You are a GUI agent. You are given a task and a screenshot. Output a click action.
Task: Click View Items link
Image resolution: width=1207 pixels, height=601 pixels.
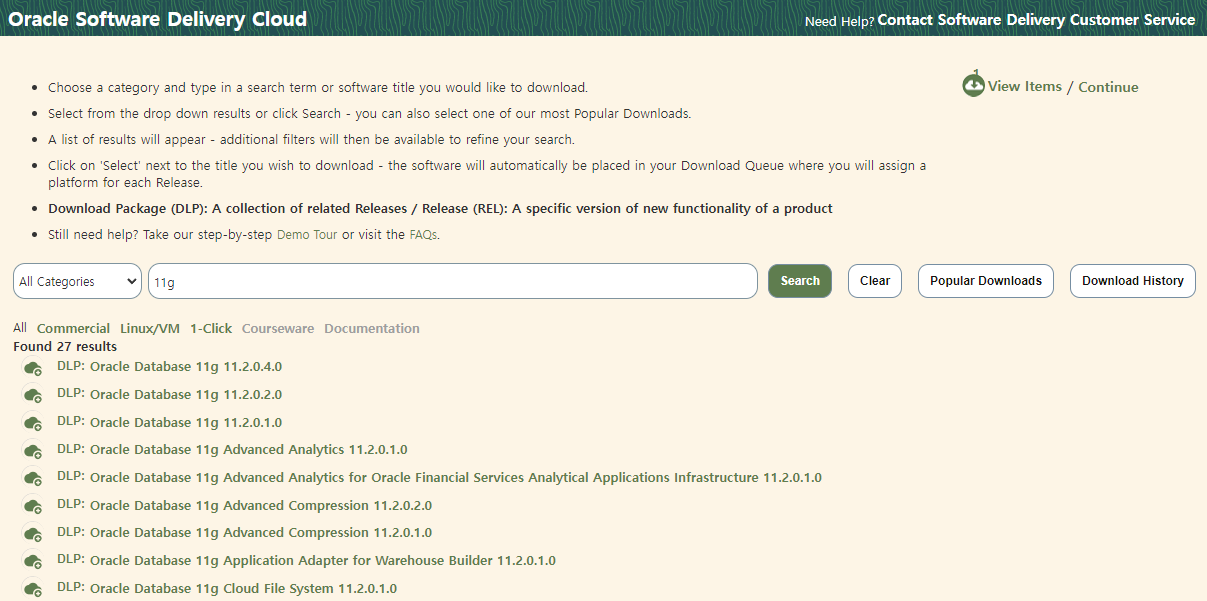click(1025, 86)
